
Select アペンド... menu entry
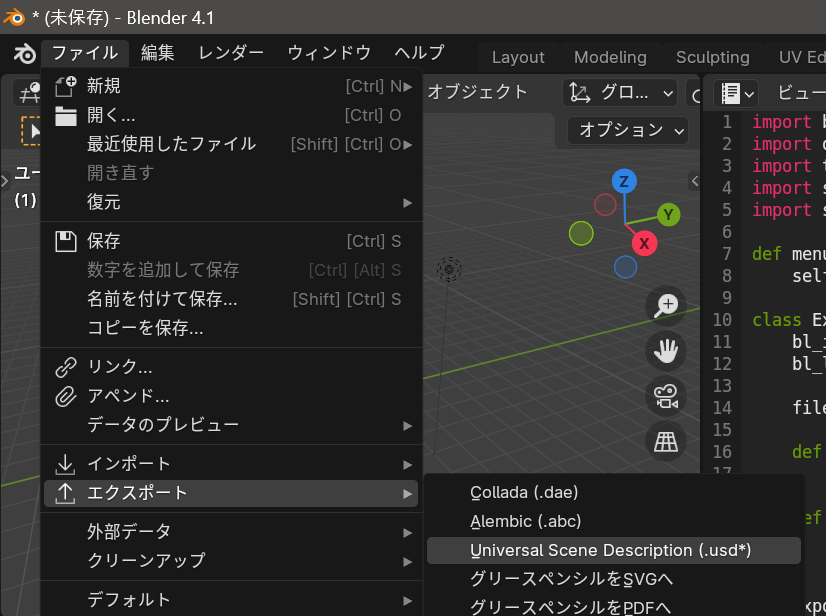tap(232, 396)
